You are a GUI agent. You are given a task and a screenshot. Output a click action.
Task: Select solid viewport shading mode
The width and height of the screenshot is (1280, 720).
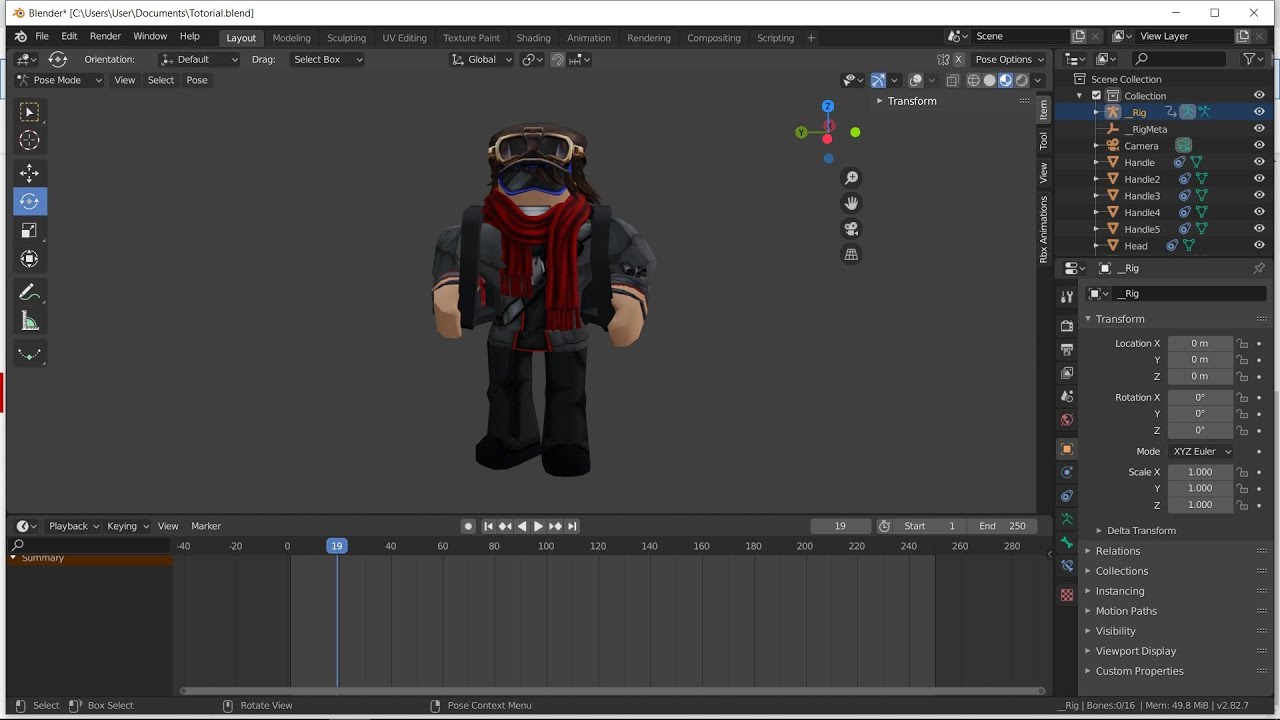(990, 81)
